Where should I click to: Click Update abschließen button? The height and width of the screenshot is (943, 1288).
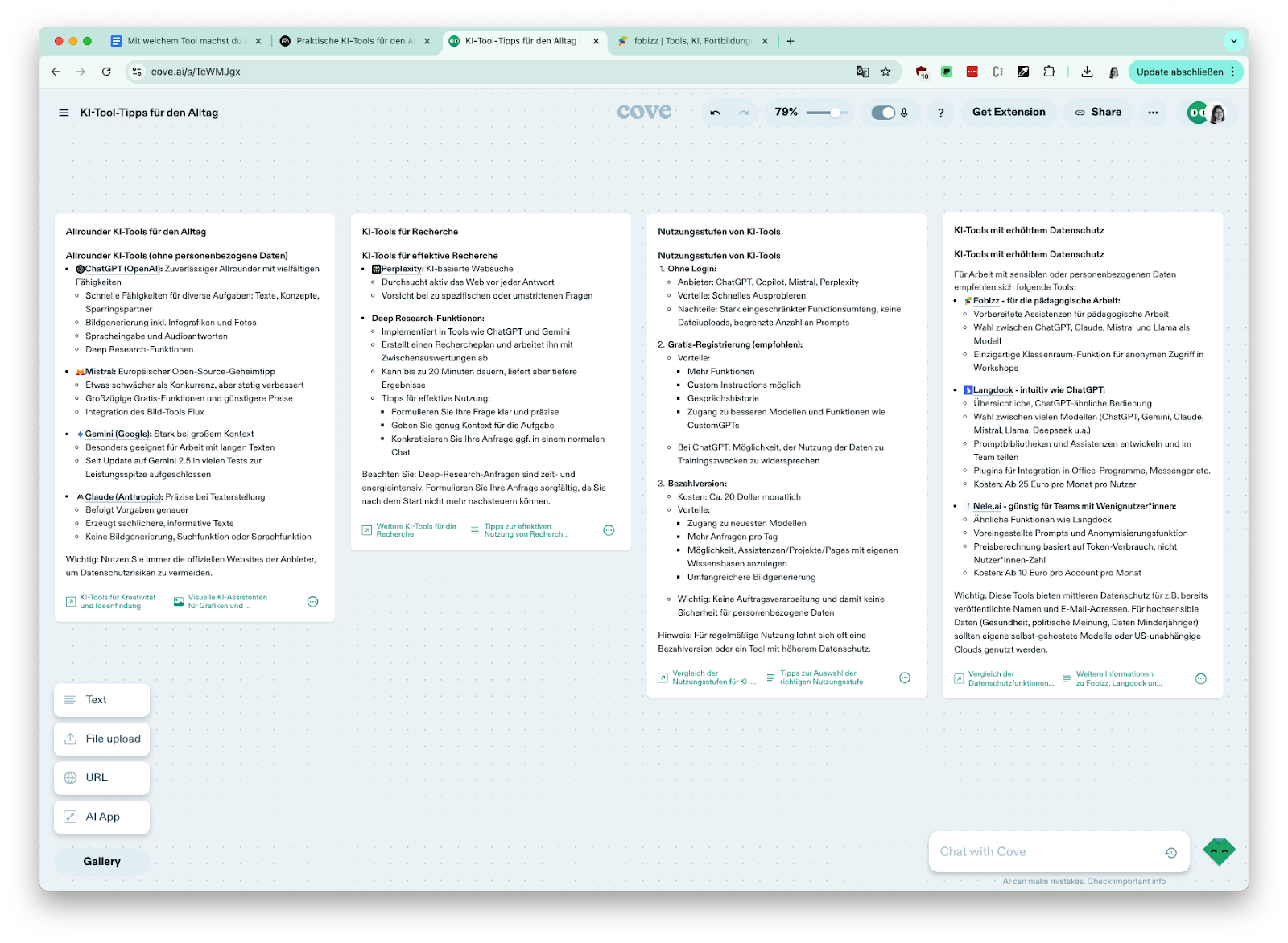[1186, 72]
